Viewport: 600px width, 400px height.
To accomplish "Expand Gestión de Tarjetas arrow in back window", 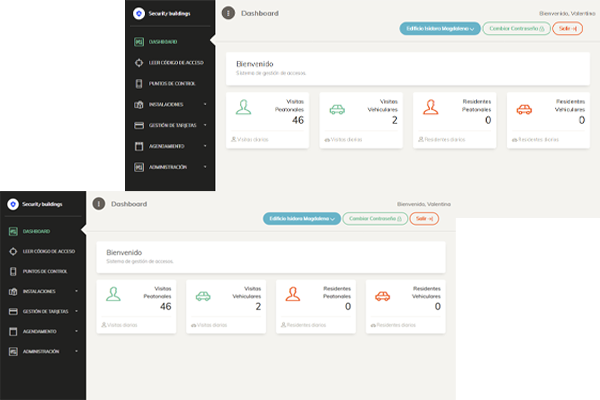I will (x=206, y=125).
